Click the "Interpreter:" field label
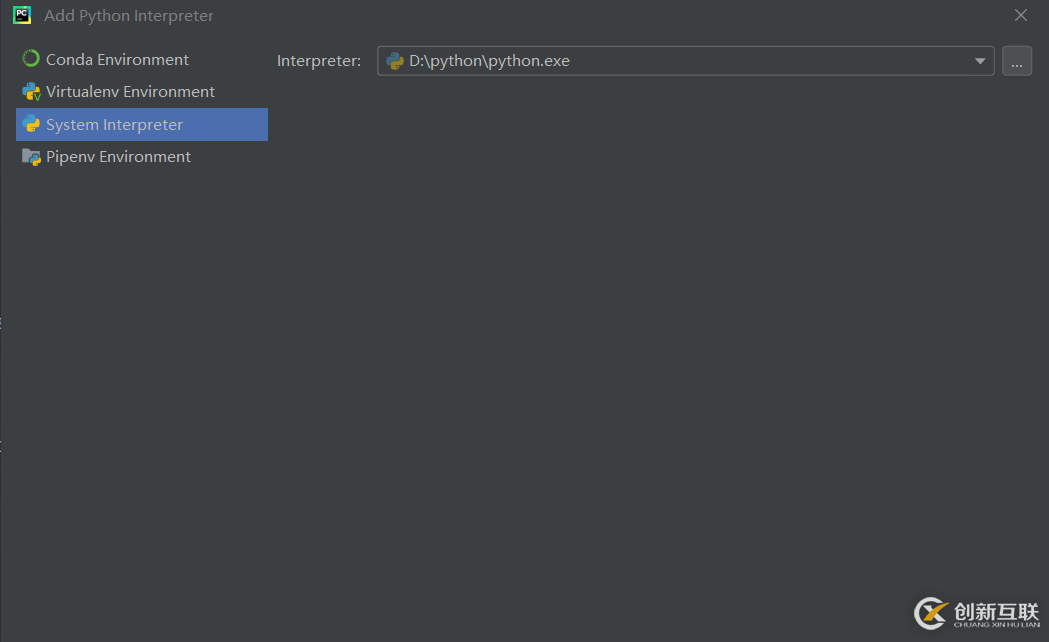1049x642 pixels. [x=319, y=61]
